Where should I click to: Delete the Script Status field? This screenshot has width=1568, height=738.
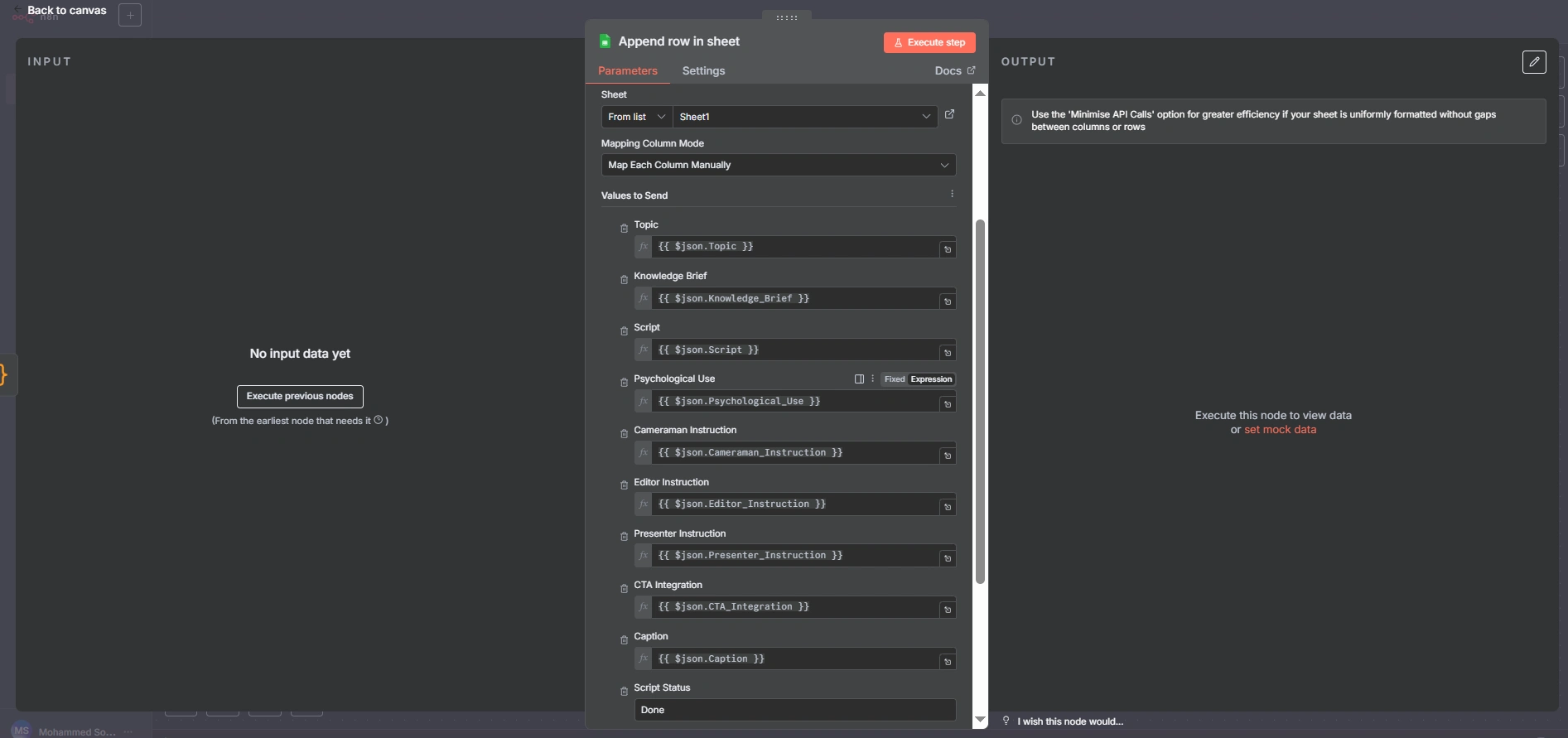624,691
